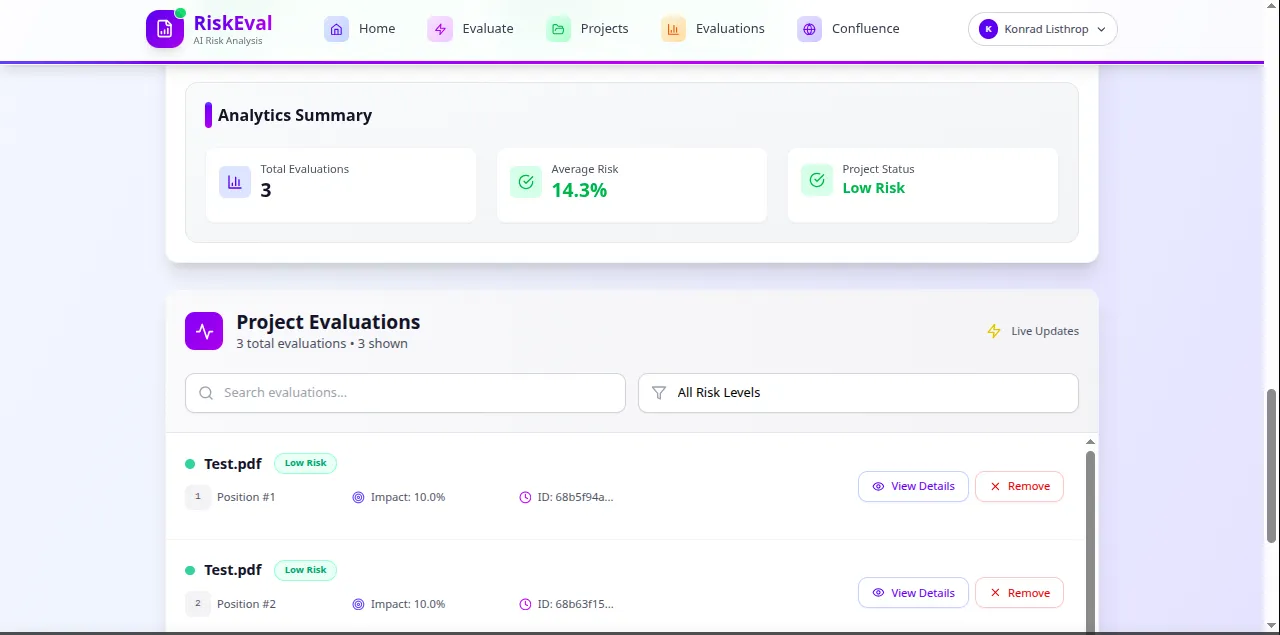1280x635 pixels.
Task: Click the Project Evaluations pulse icon
Action: tap(204, 331)
